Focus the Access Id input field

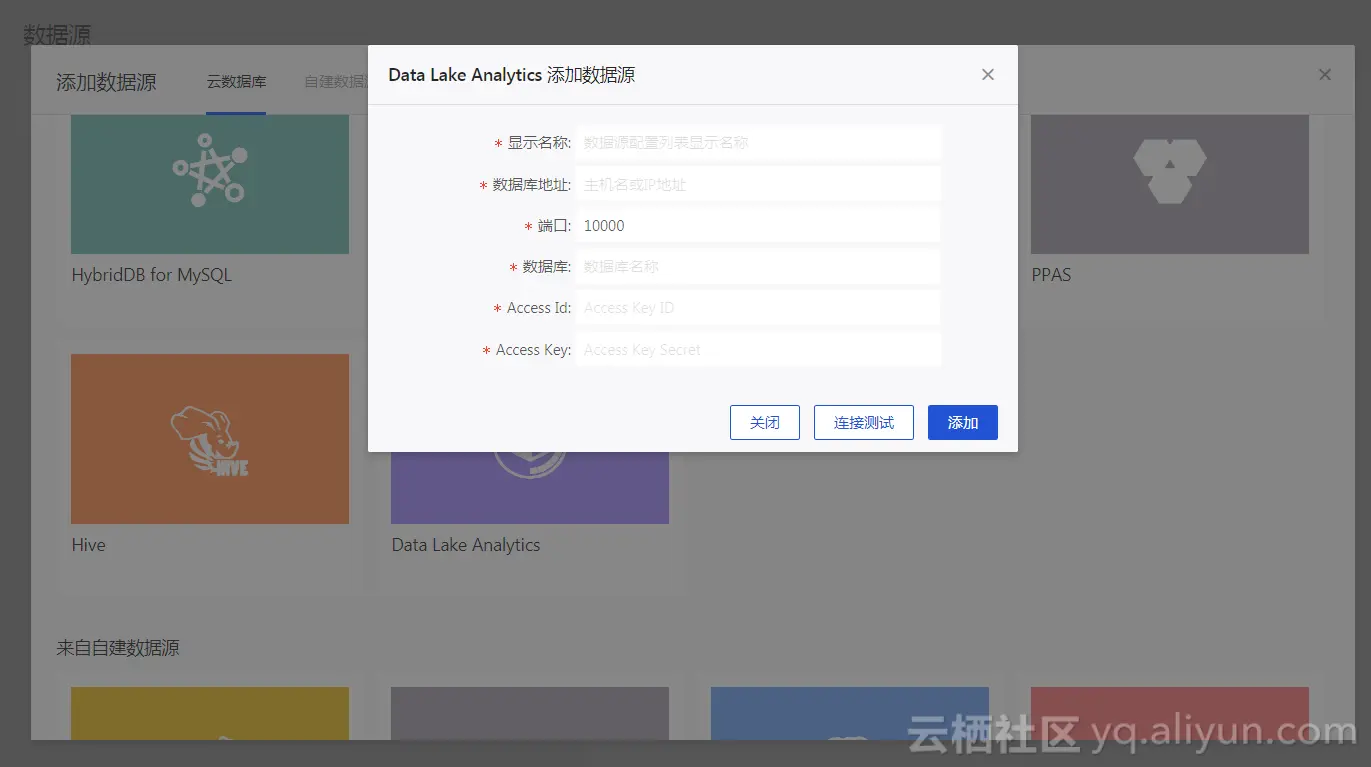click(758, 308)
